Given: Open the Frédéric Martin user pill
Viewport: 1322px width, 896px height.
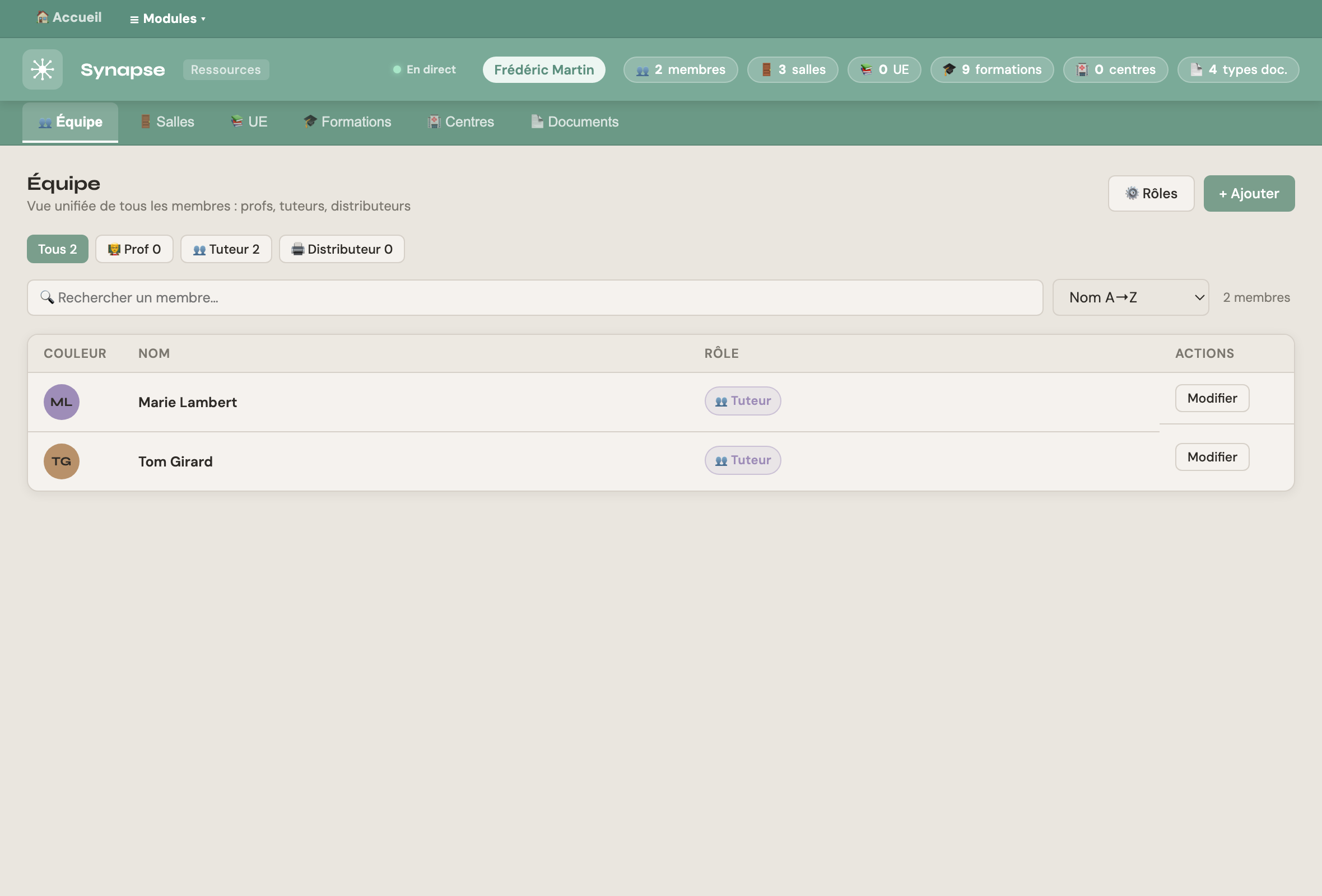Looking at the screenshot, I should pyautogui.click(x=544, y=69).
